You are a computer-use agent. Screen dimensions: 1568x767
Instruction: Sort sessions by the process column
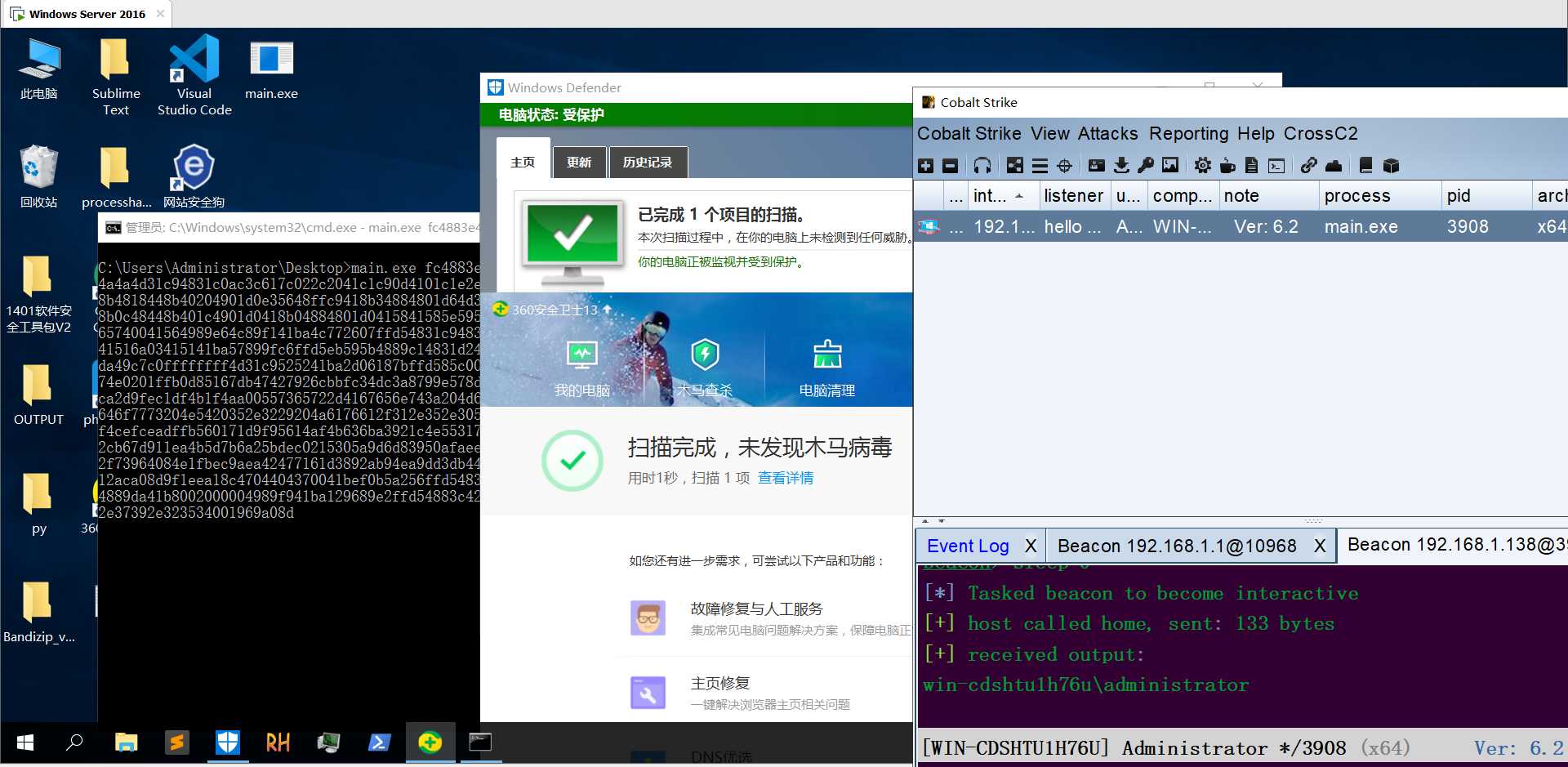coord(1379,196)
